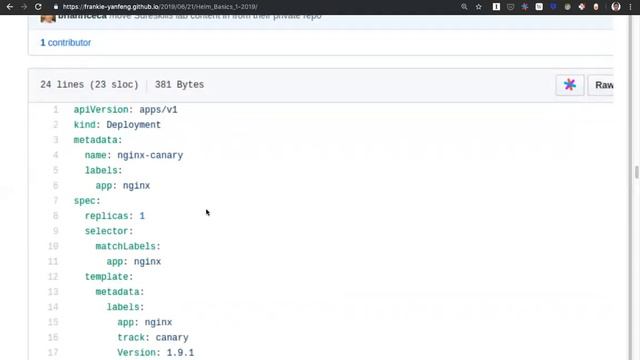Open the Notion-style 'N' extension

point(539,7)
